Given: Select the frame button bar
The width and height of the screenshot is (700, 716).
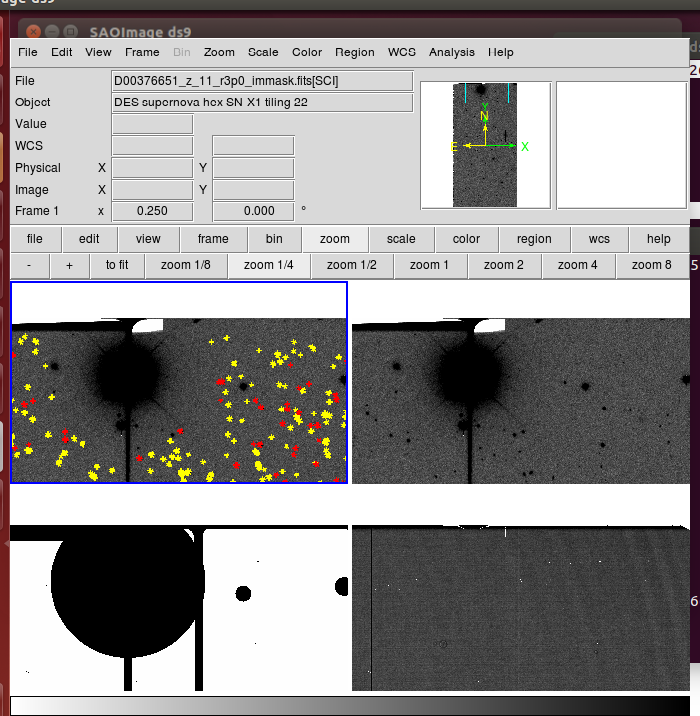Looking at the screenshot, I should tap(213, 239).
